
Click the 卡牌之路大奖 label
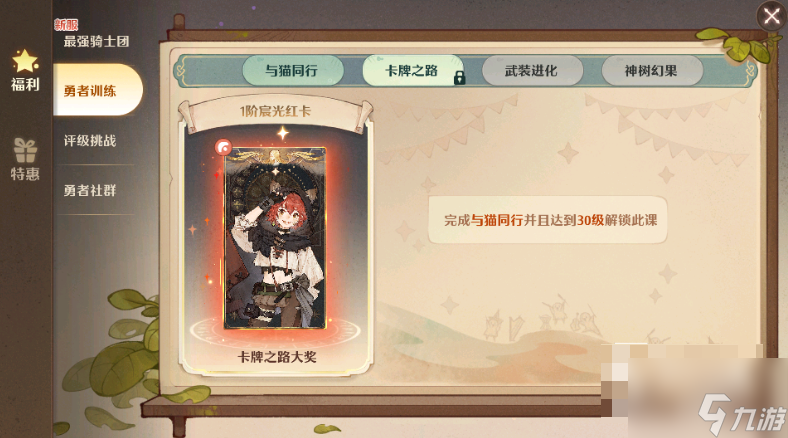[277, 357]
